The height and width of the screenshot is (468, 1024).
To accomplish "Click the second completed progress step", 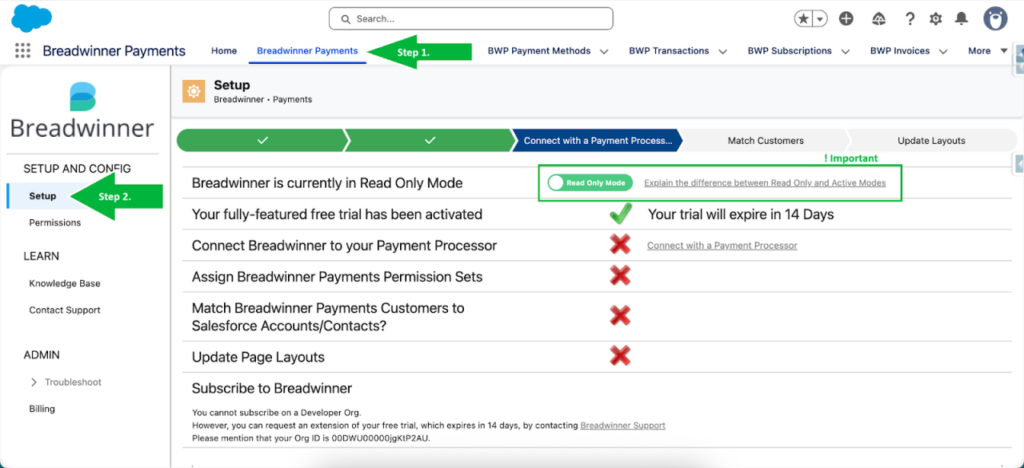I will pyautogui.click(x=430, y=140).
